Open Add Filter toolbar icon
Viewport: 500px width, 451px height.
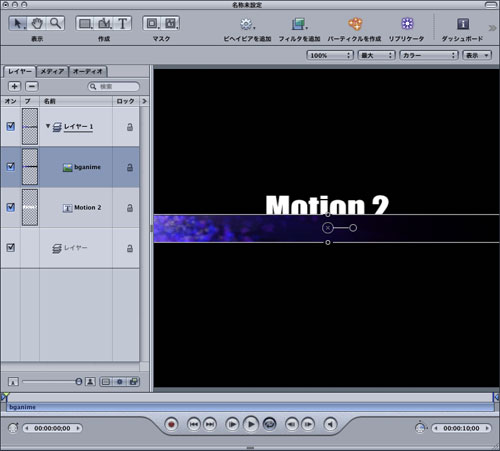[x=299, y=24]
